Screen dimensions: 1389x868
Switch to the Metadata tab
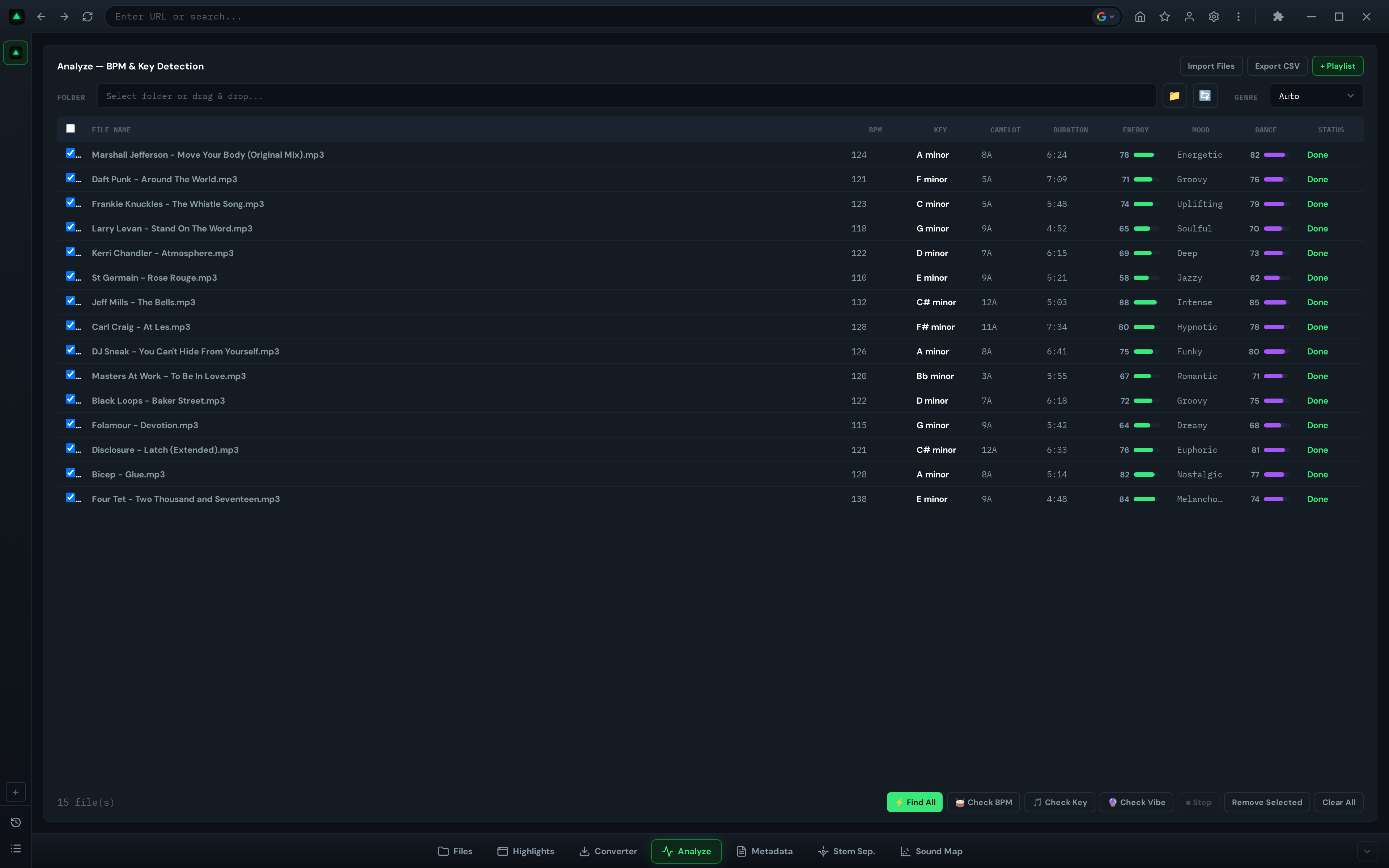pyautogui.click(x=765, y=851)
